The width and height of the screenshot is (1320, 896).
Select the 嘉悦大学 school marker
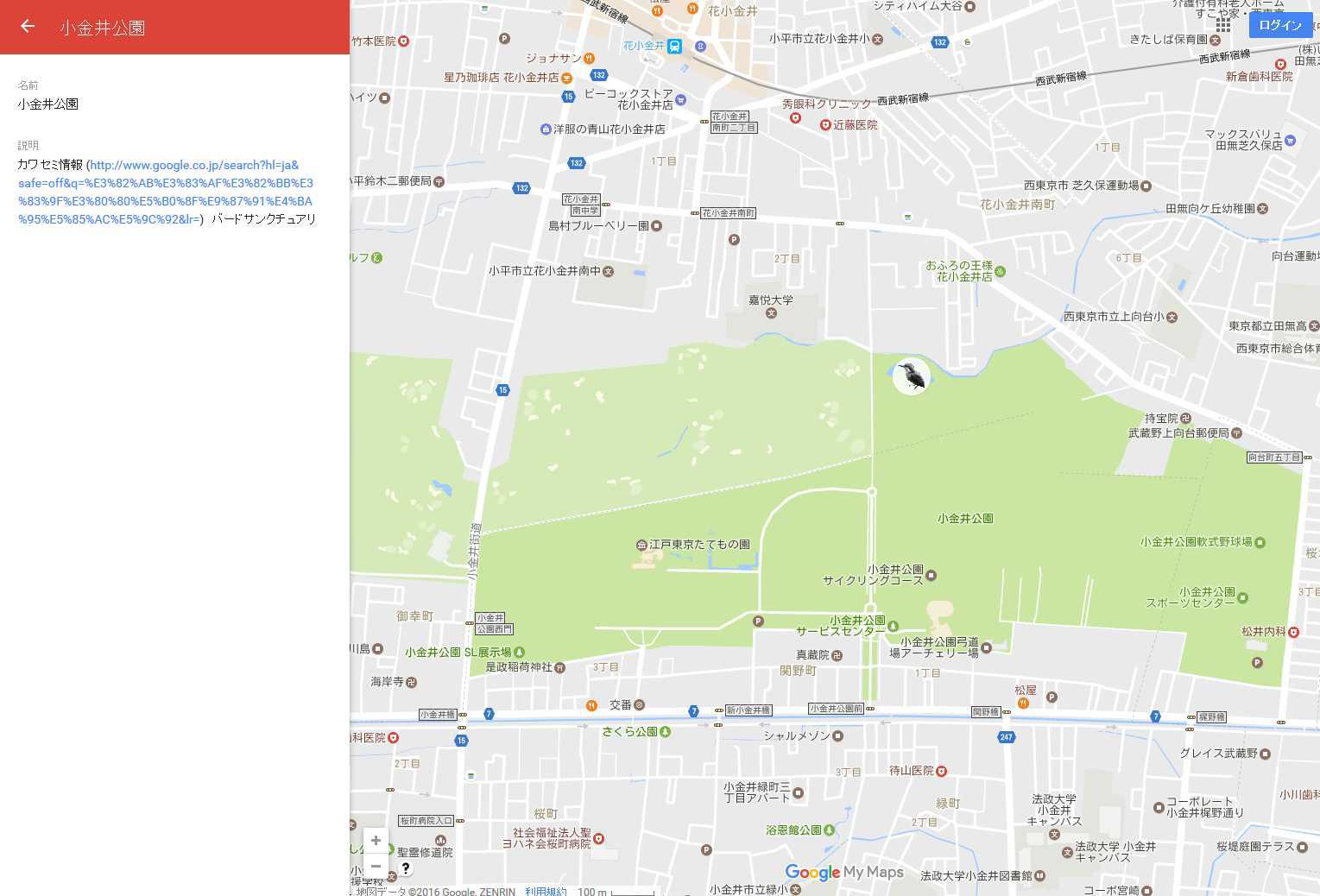point(771,313)
